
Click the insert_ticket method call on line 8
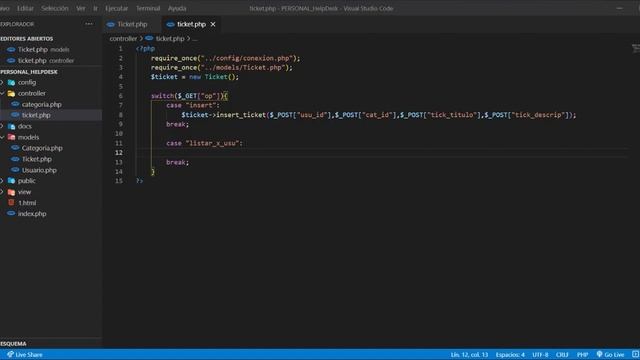pos(241,115)
